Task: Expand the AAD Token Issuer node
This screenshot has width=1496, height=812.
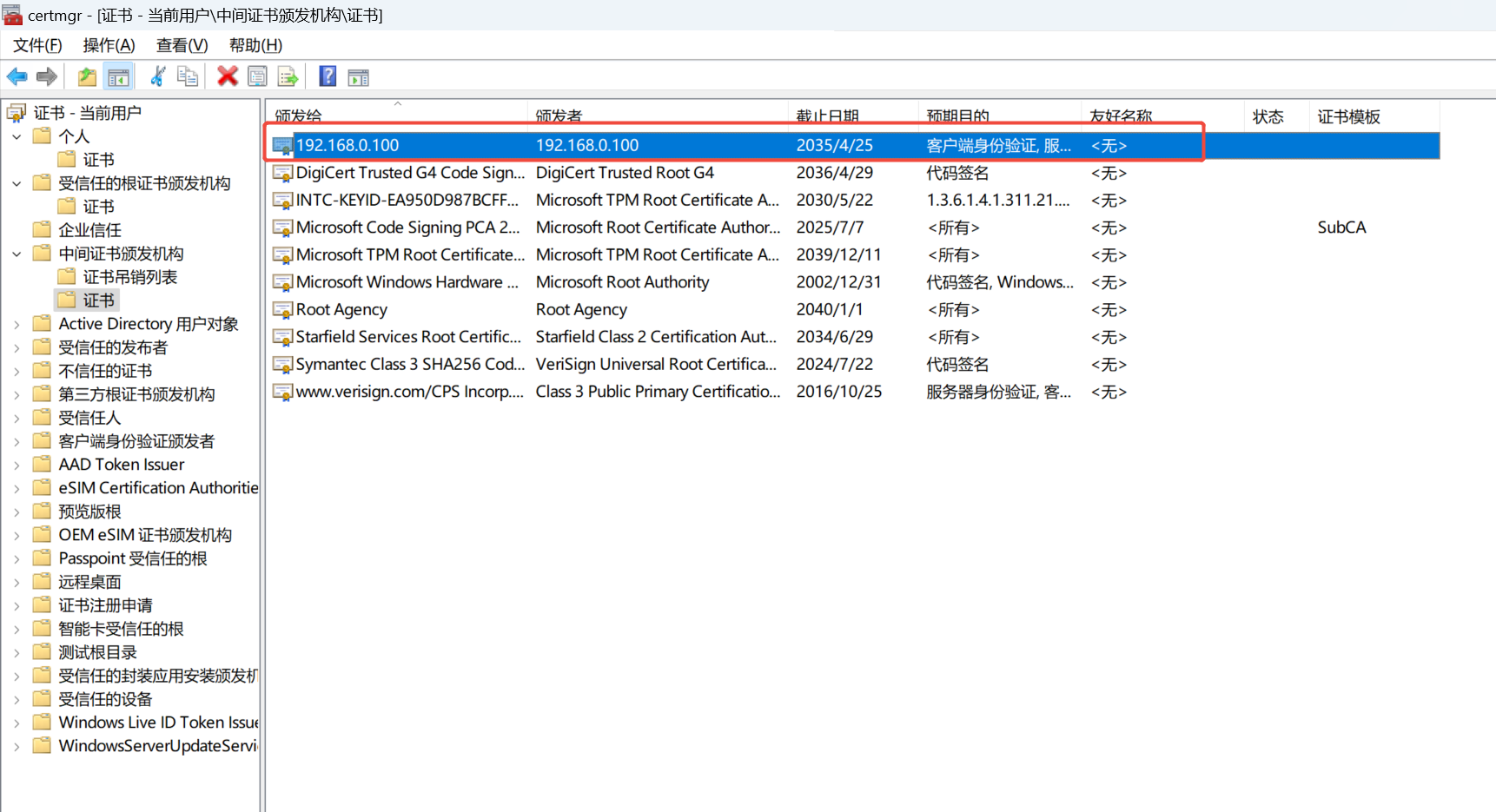Action: [x=17, y=465]
